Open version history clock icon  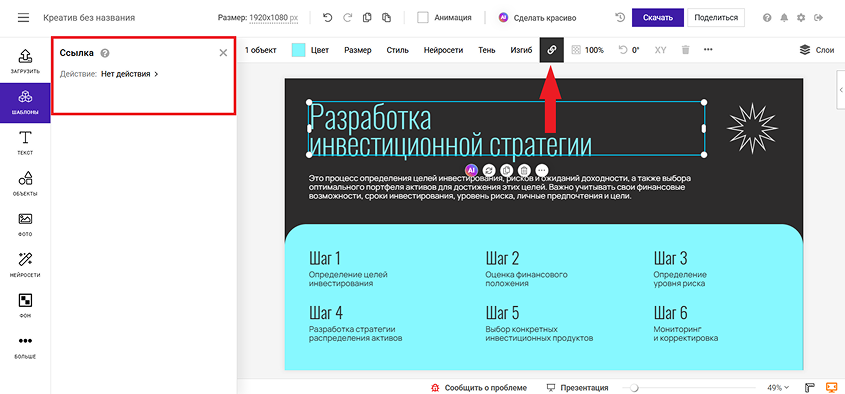pyautogui.click(x=620, y=18)
